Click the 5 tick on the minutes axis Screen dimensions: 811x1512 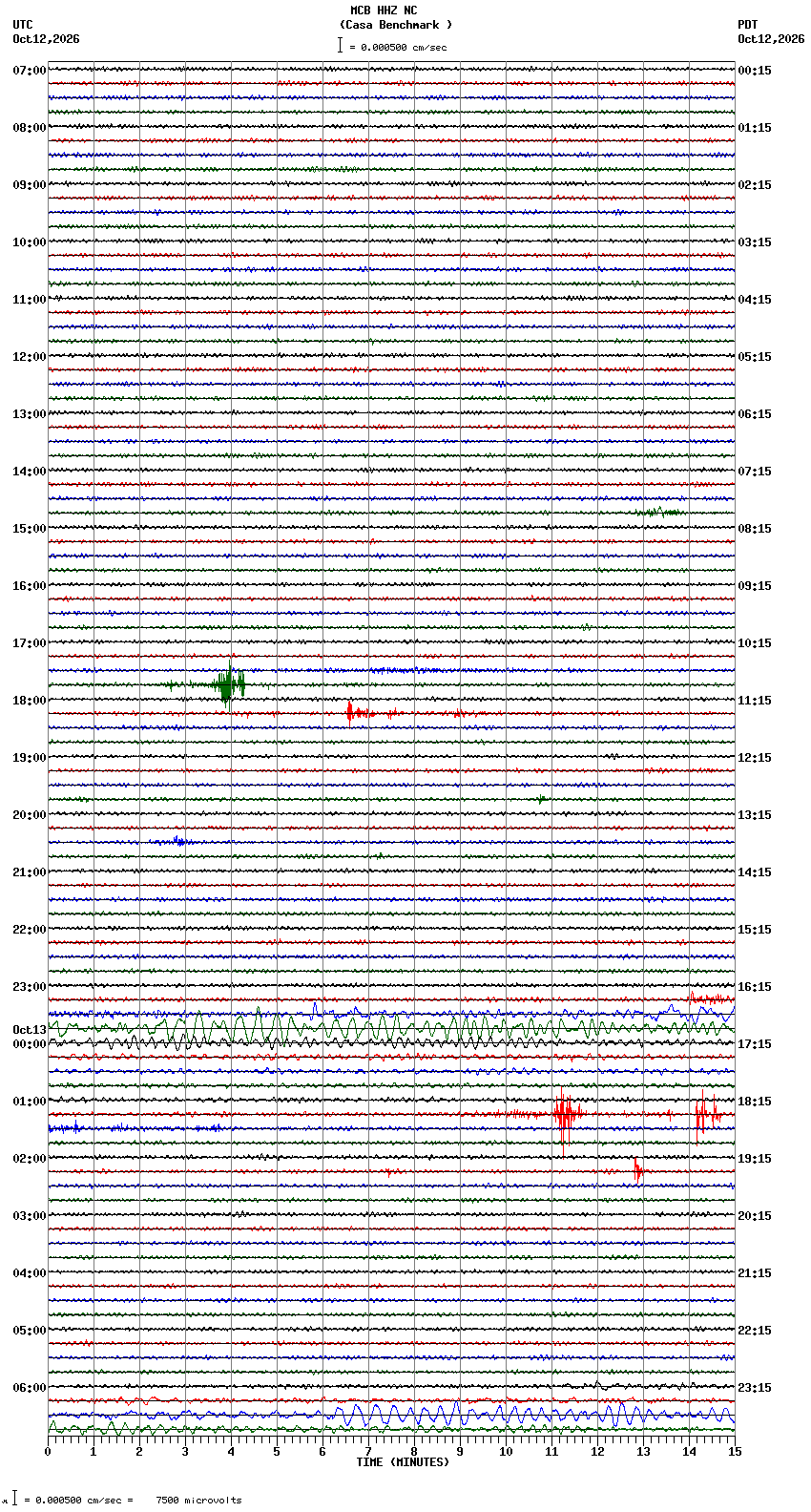point(277,1452)
